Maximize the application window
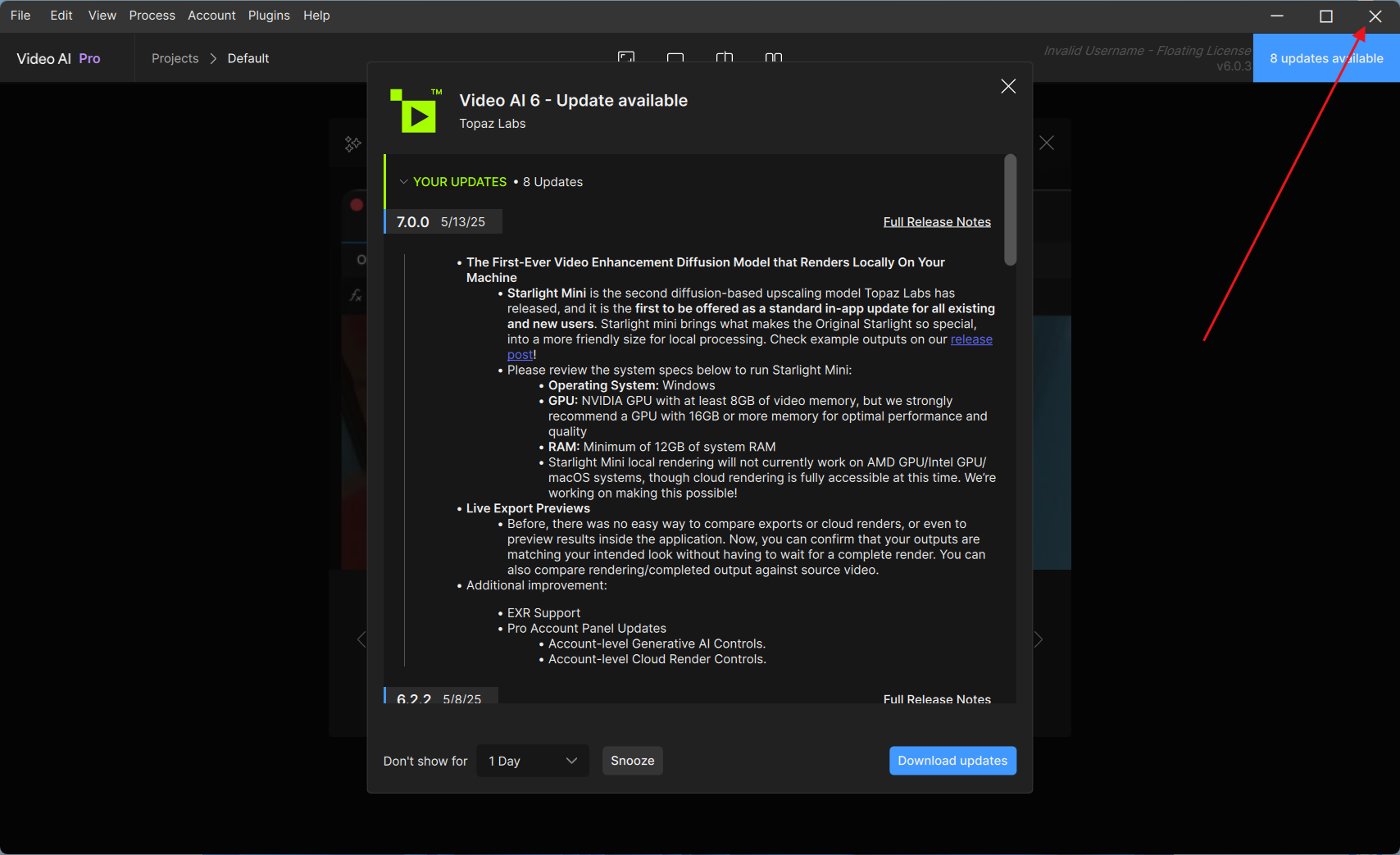The height and width of the screenshot is (855, 1400). [x=1326, y=16]
